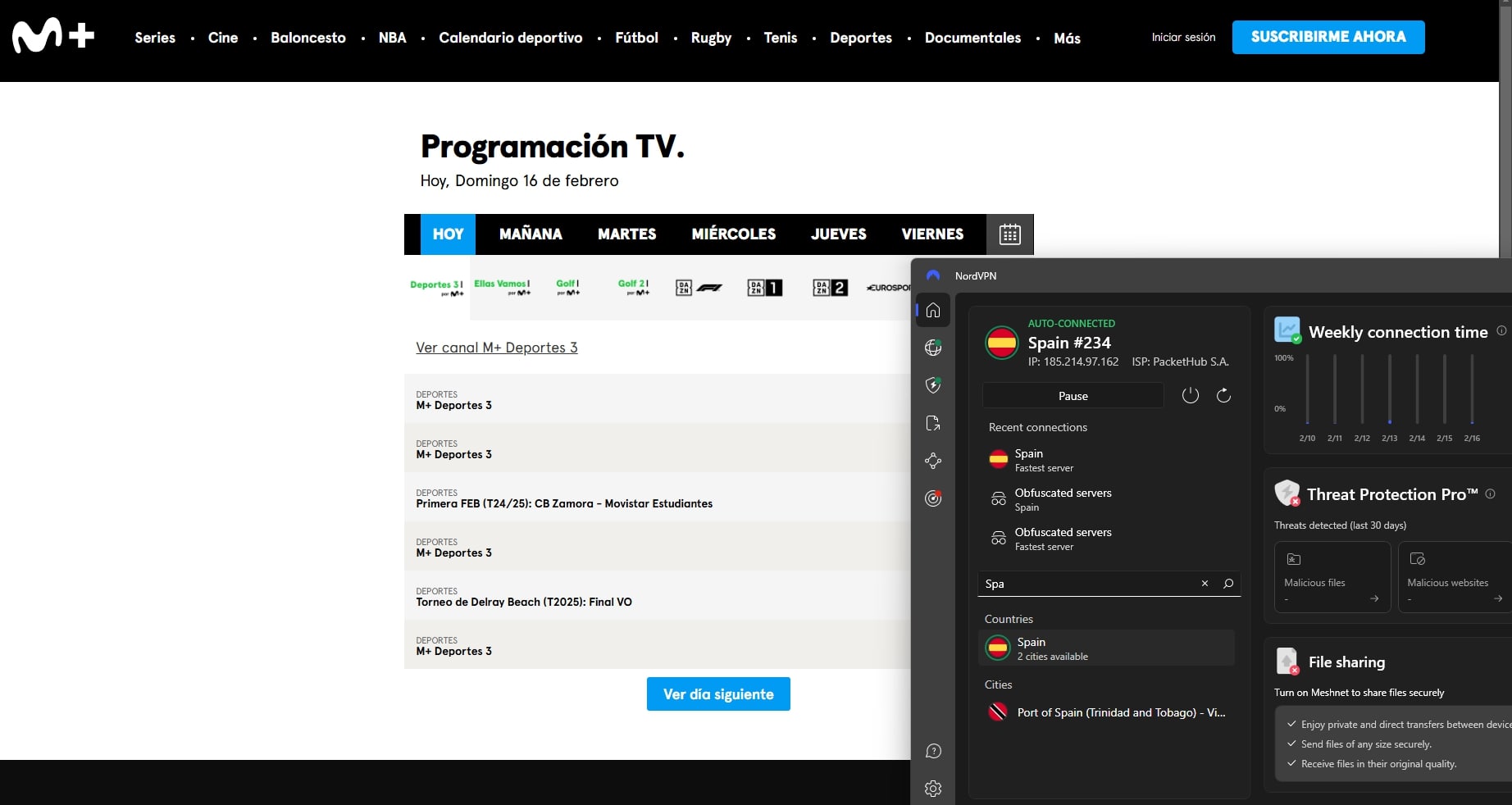Image resolution: width=1512 pixels, height=805 pixels.
Task: Click the SUSCRIBIRME AHORA button
Action: tap(1328, 37)
